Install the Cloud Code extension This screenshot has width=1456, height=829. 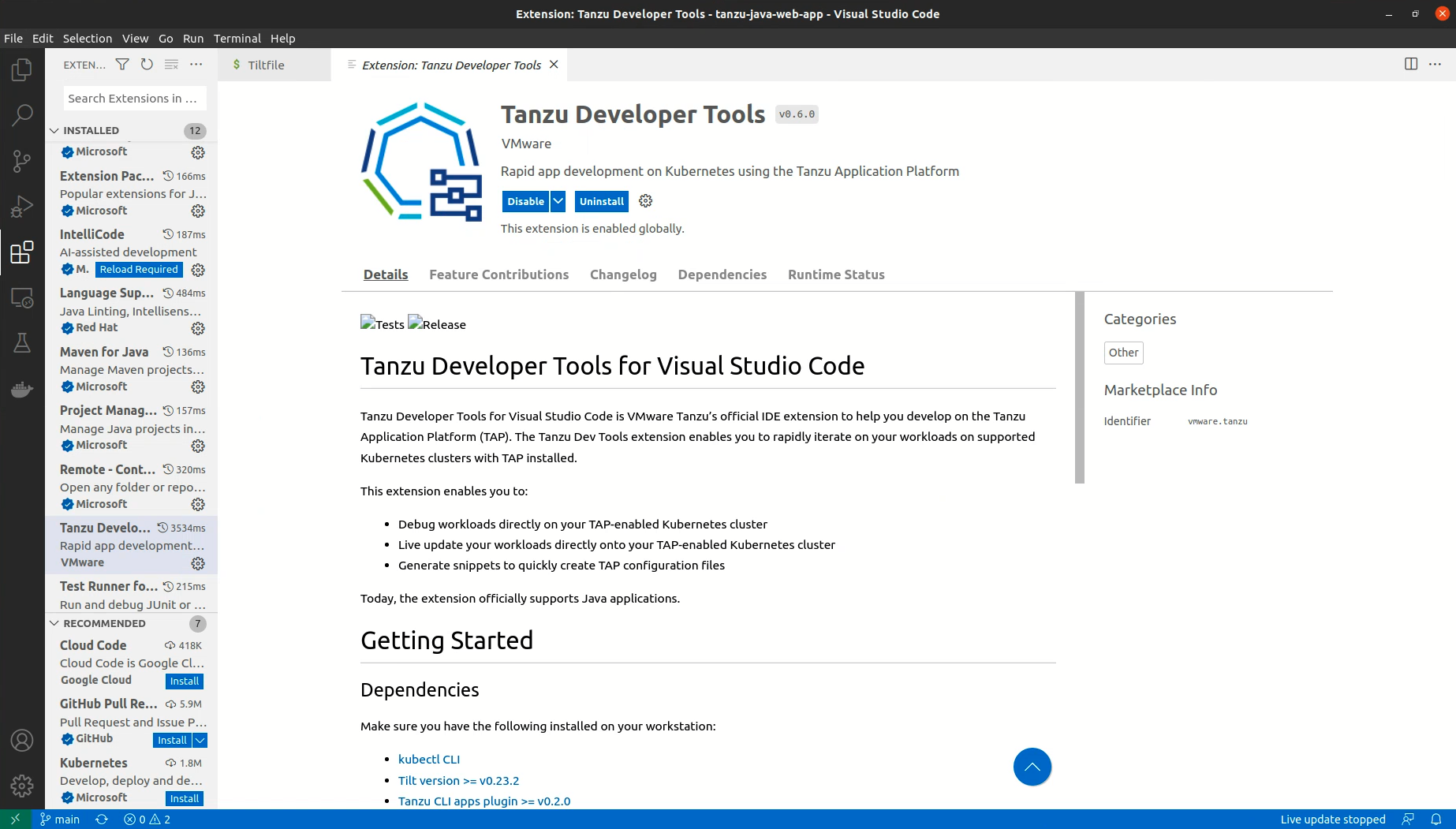(185, 681)
